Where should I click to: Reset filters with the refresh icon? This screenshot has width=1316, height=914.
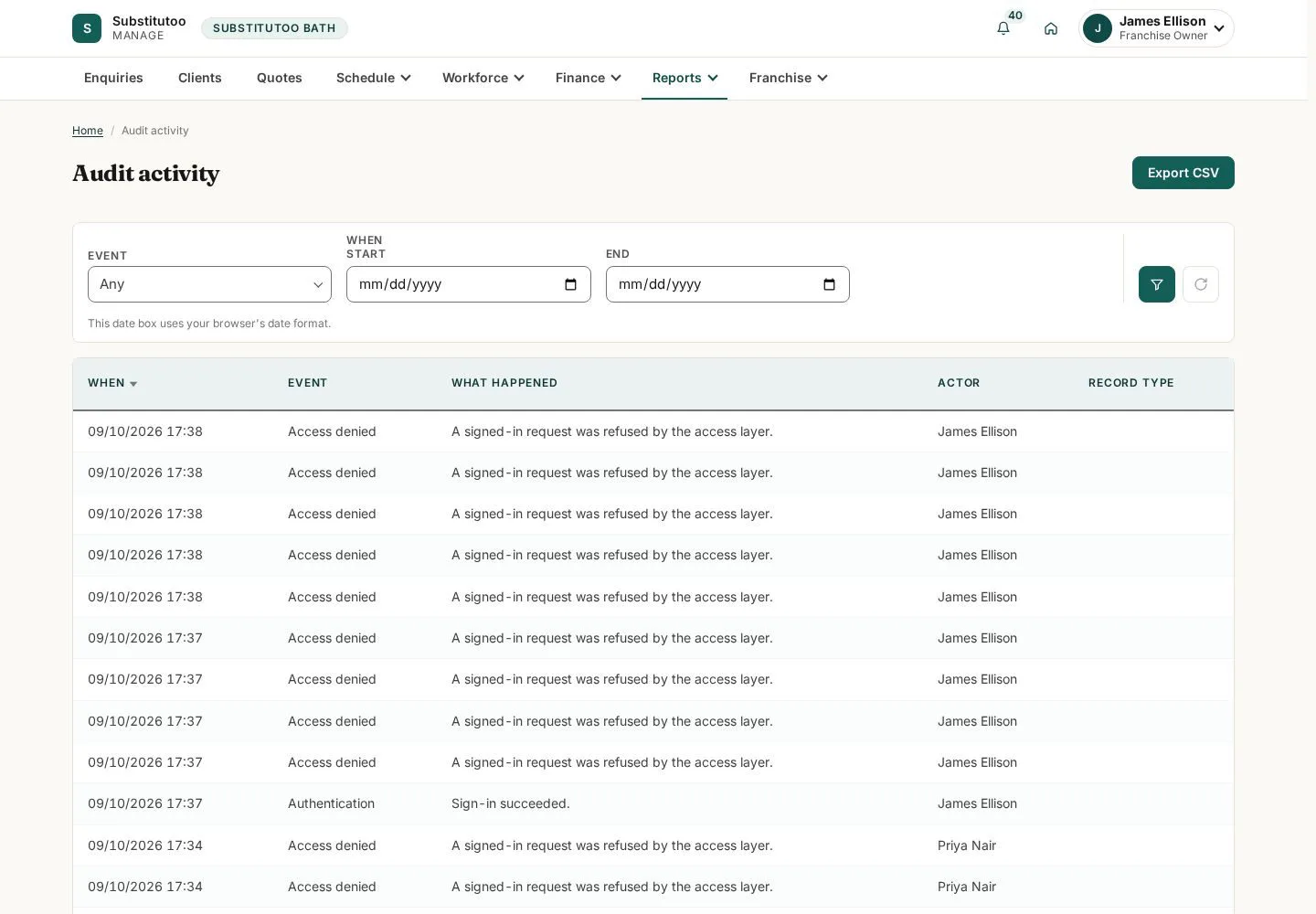(x=1201, y=284)
